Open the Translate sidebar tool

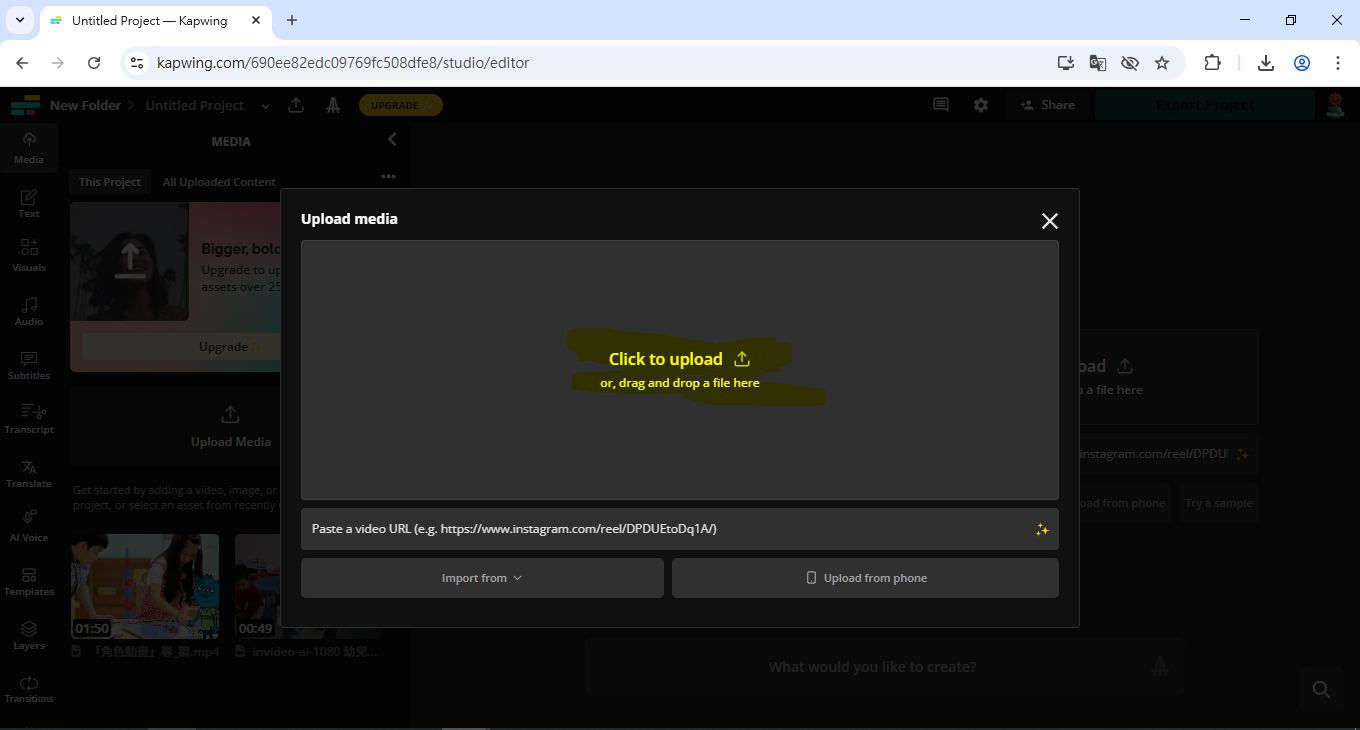coord(29,473)
